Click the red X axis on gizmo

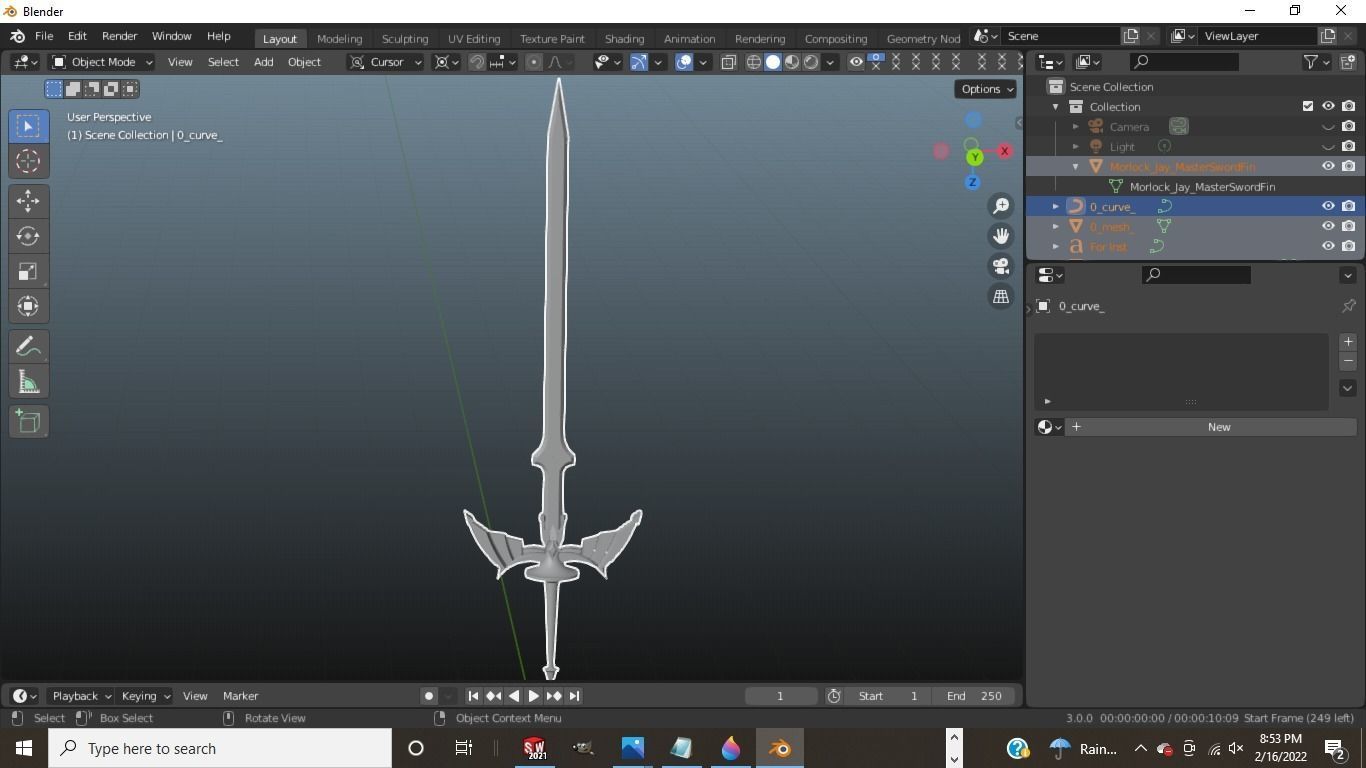1004,151
